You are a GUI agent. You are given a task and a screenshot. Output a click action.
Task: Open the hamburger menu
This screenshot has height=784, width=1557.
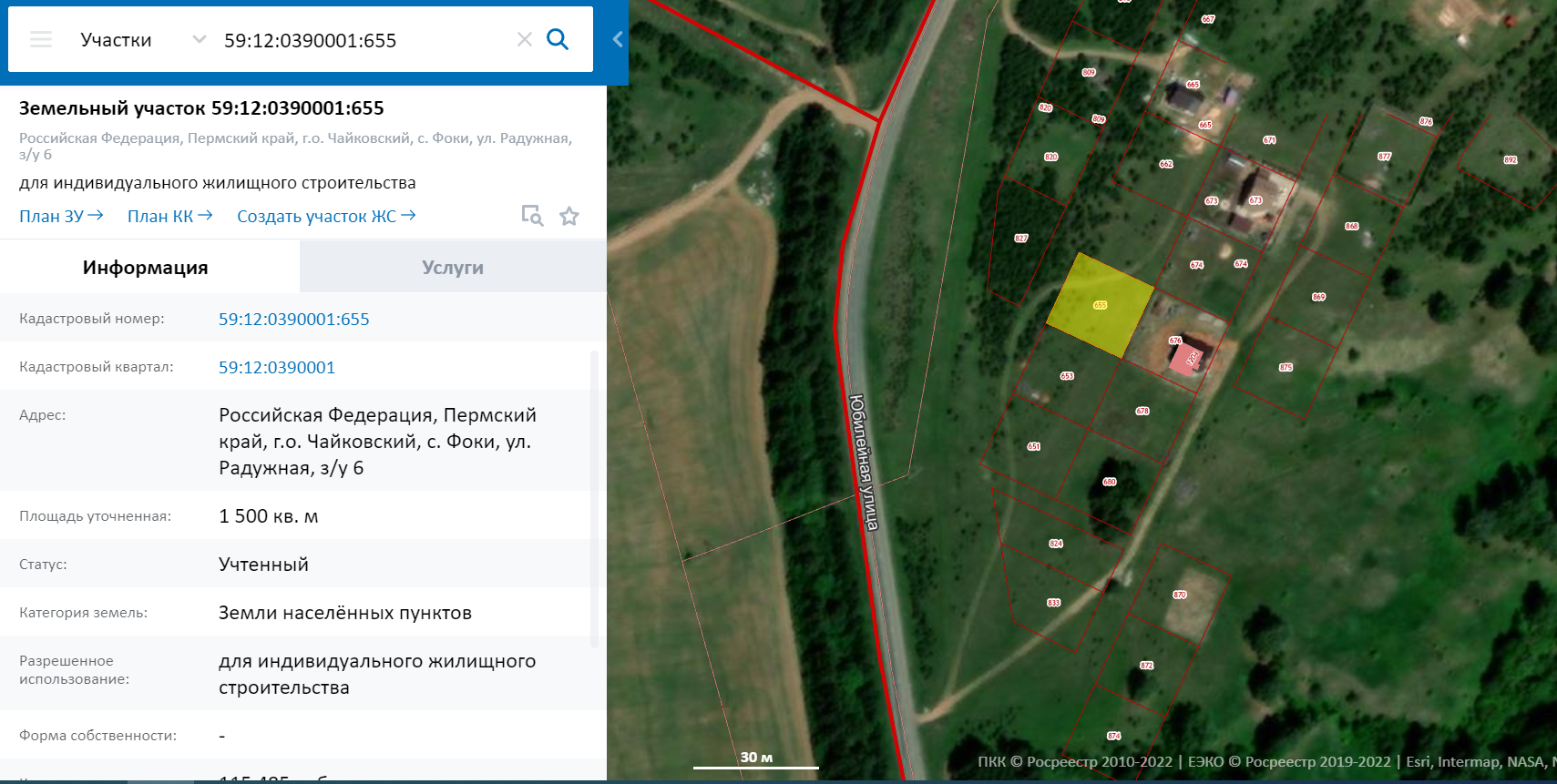click(x=41, y=39)
